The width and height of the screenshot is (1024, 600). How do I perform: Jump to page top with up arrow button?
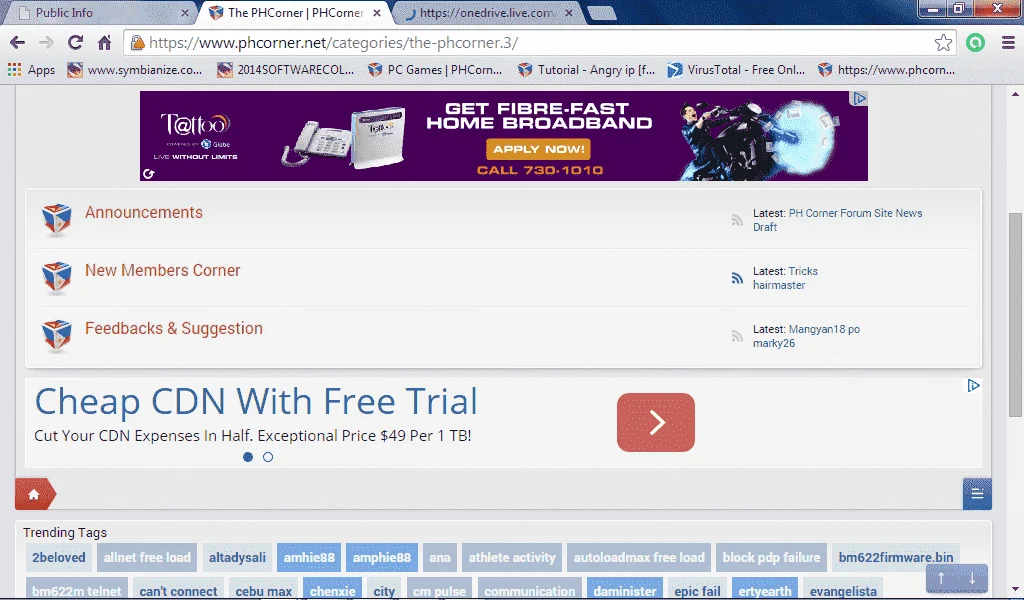[x=941, y=578]
